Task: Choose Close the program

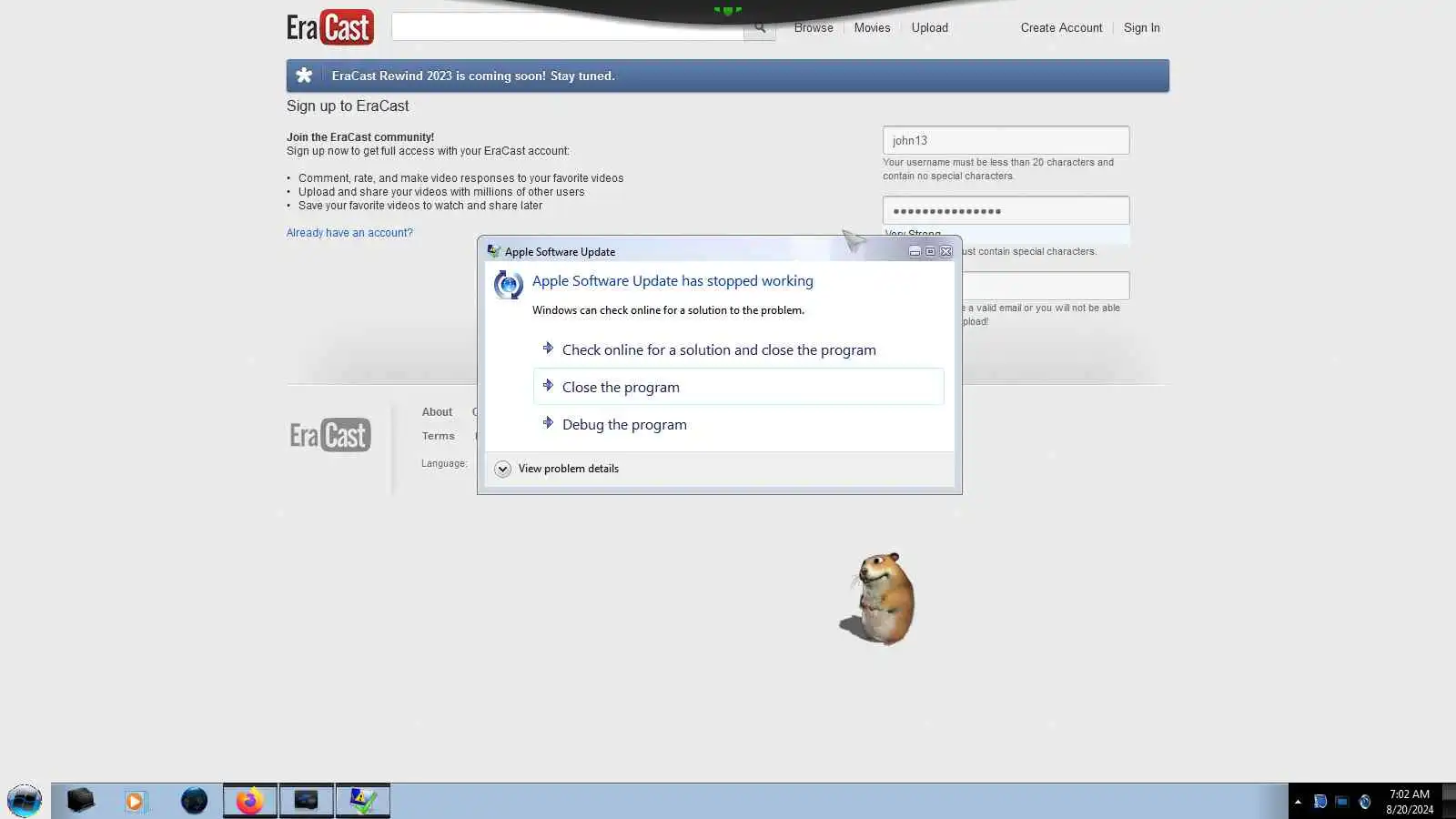Action: click(738, 387)
